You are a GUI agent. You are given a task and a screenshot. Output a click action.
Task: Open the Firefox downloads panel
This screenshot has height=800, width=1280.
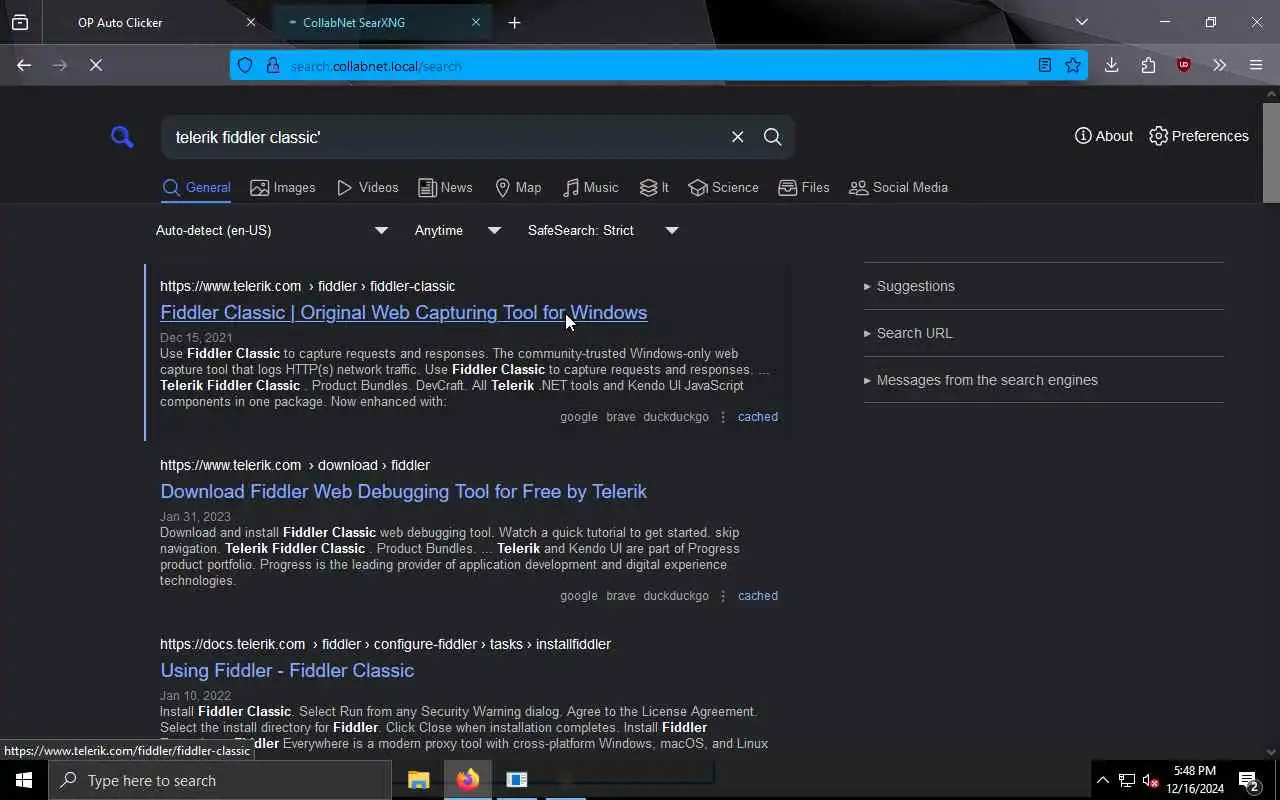coord(1111,65)
